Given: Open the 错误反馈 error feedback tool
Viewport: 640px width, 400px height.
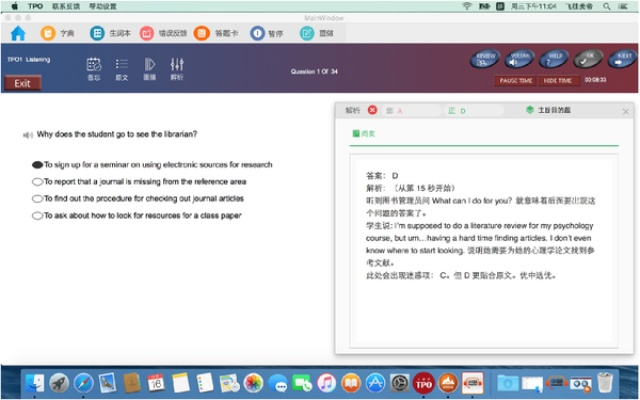Looking at the screenshot, I should point(147,33).
